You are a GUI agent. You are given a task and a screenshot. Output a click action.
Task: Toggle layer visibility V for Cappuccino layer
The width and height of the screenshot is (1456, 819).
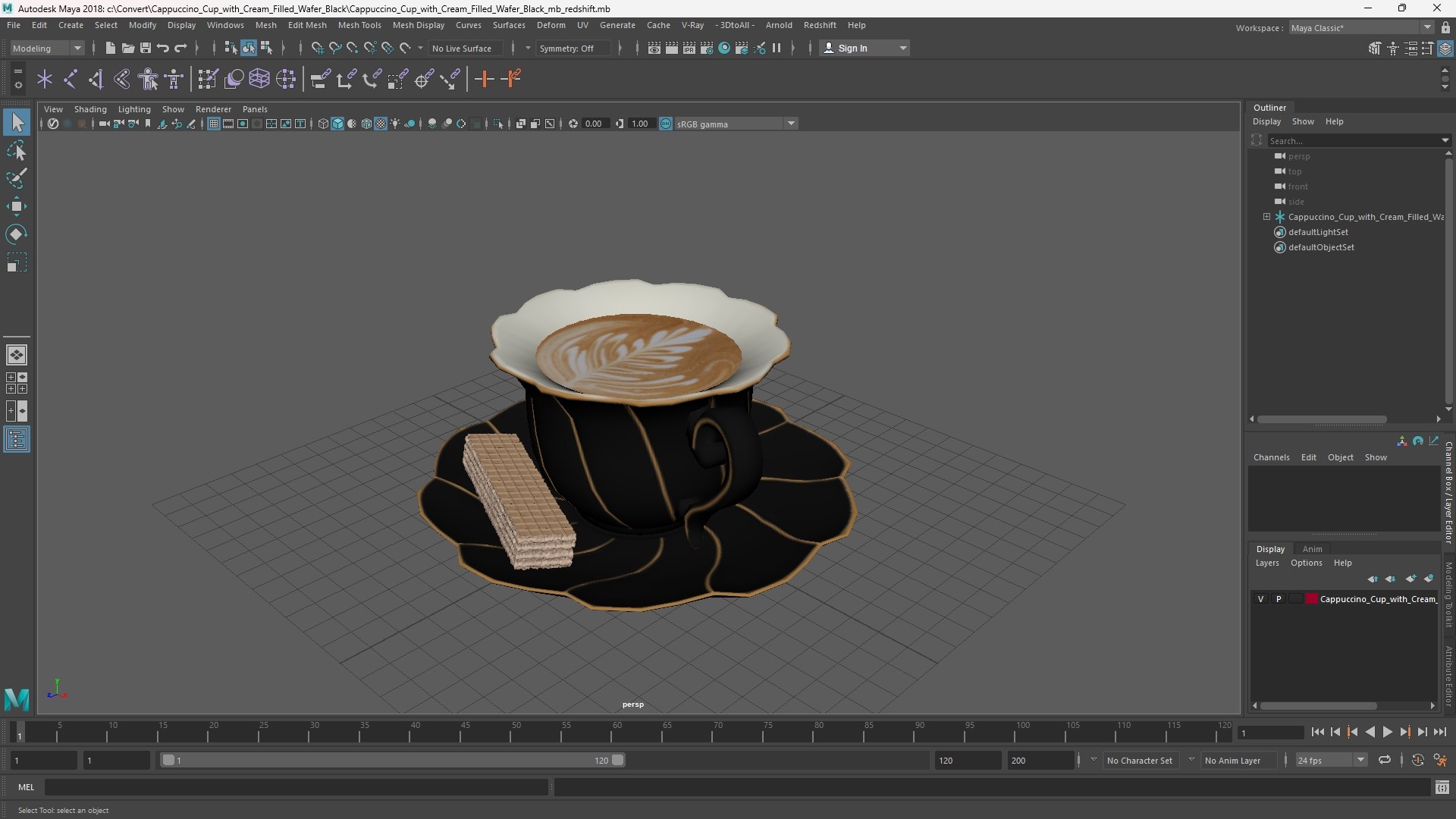[x=1260, y=599]
